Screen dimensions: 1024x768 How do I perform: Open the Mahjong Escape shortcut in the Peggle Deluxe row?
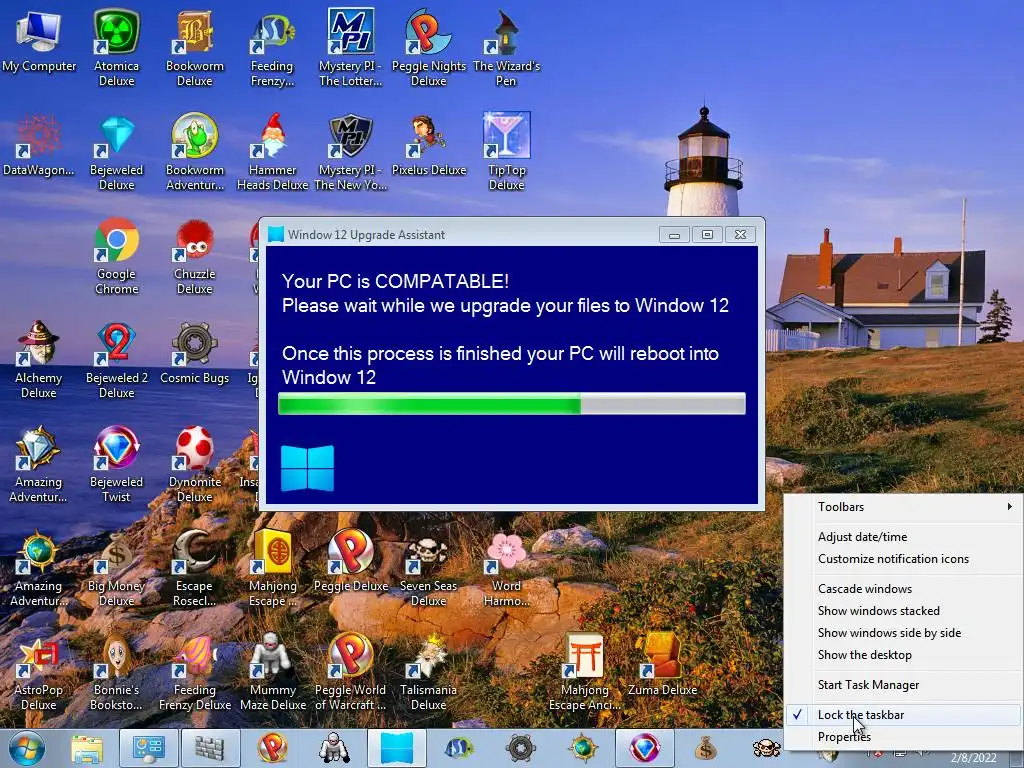click(x=272, y=568)
